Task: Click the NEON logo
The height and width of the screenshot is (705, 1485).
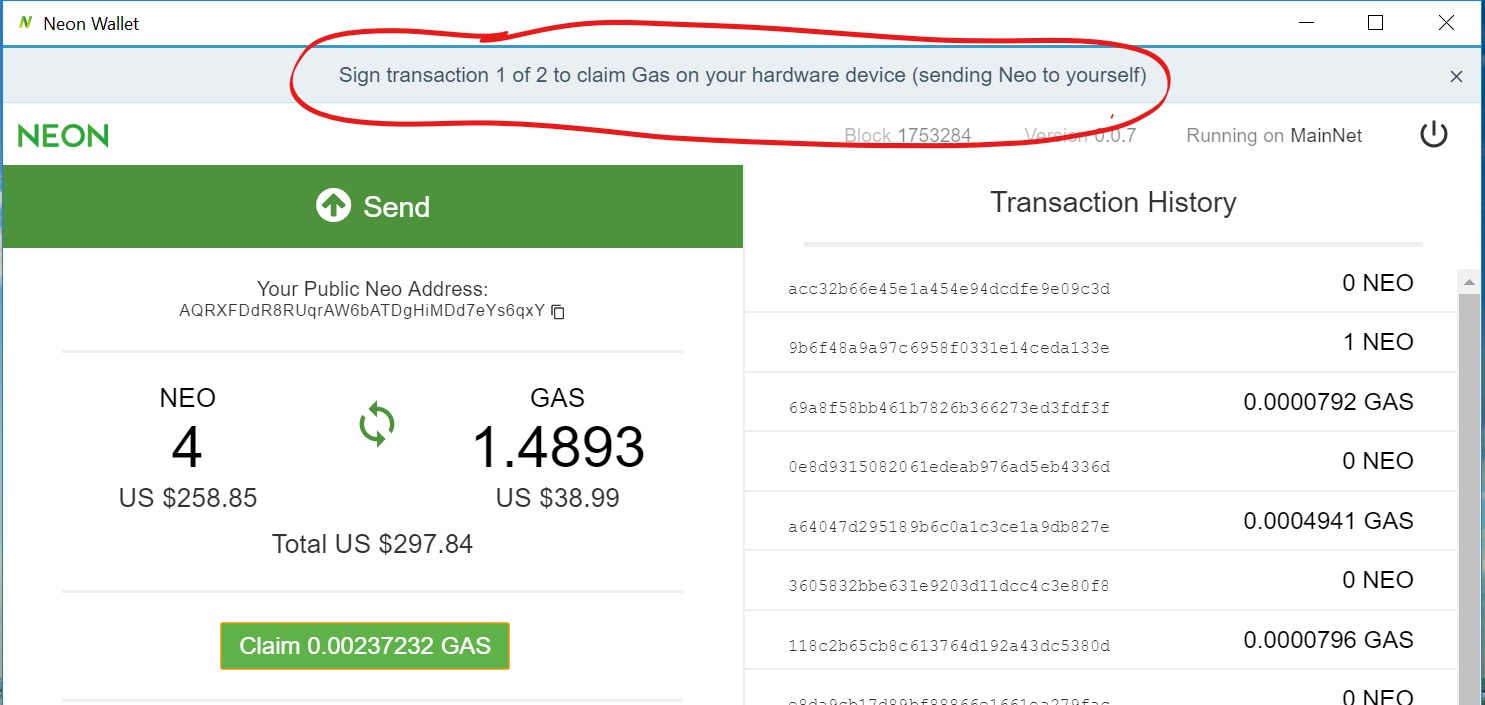Action: pyautogui.click(x=63, y=136)
